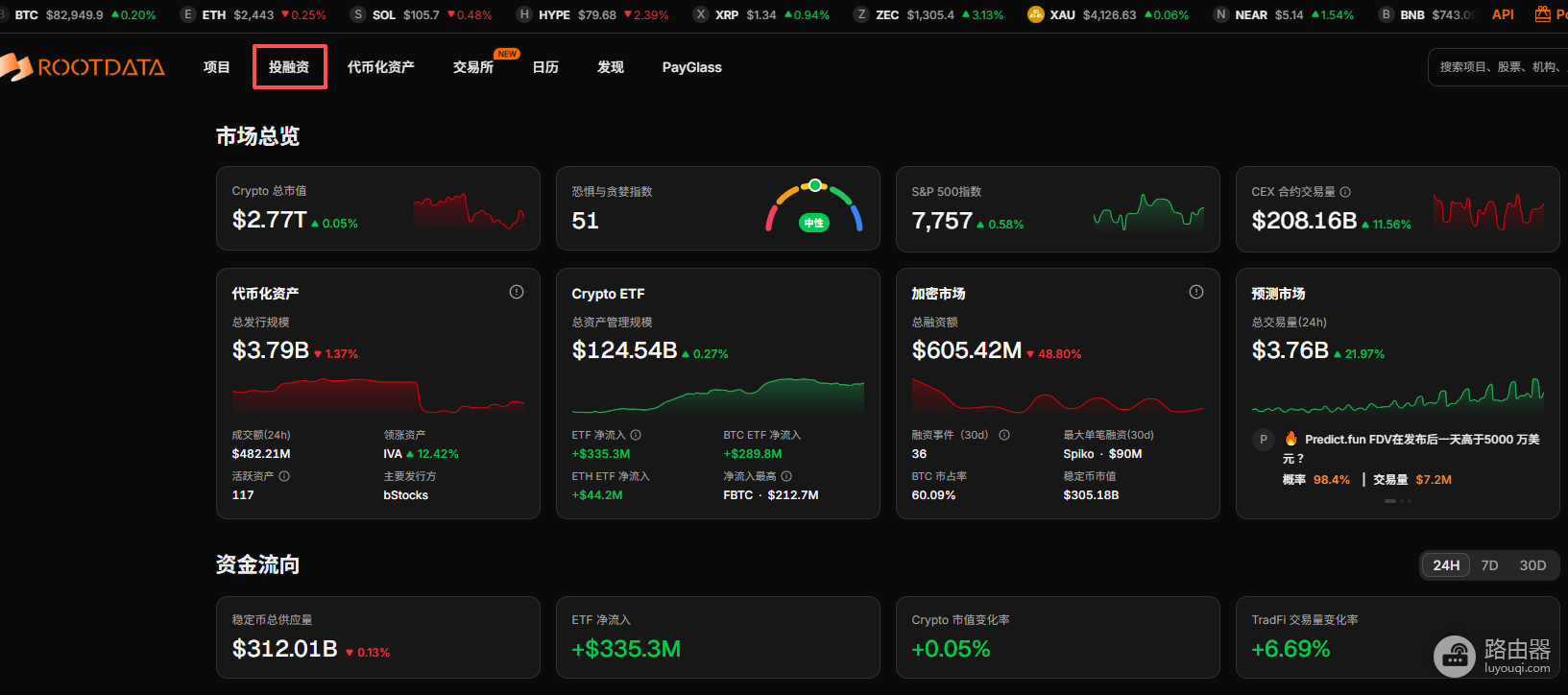Click the P avatar in 预测市场 card
The image size is (1568, 695).
[1264, 440]
